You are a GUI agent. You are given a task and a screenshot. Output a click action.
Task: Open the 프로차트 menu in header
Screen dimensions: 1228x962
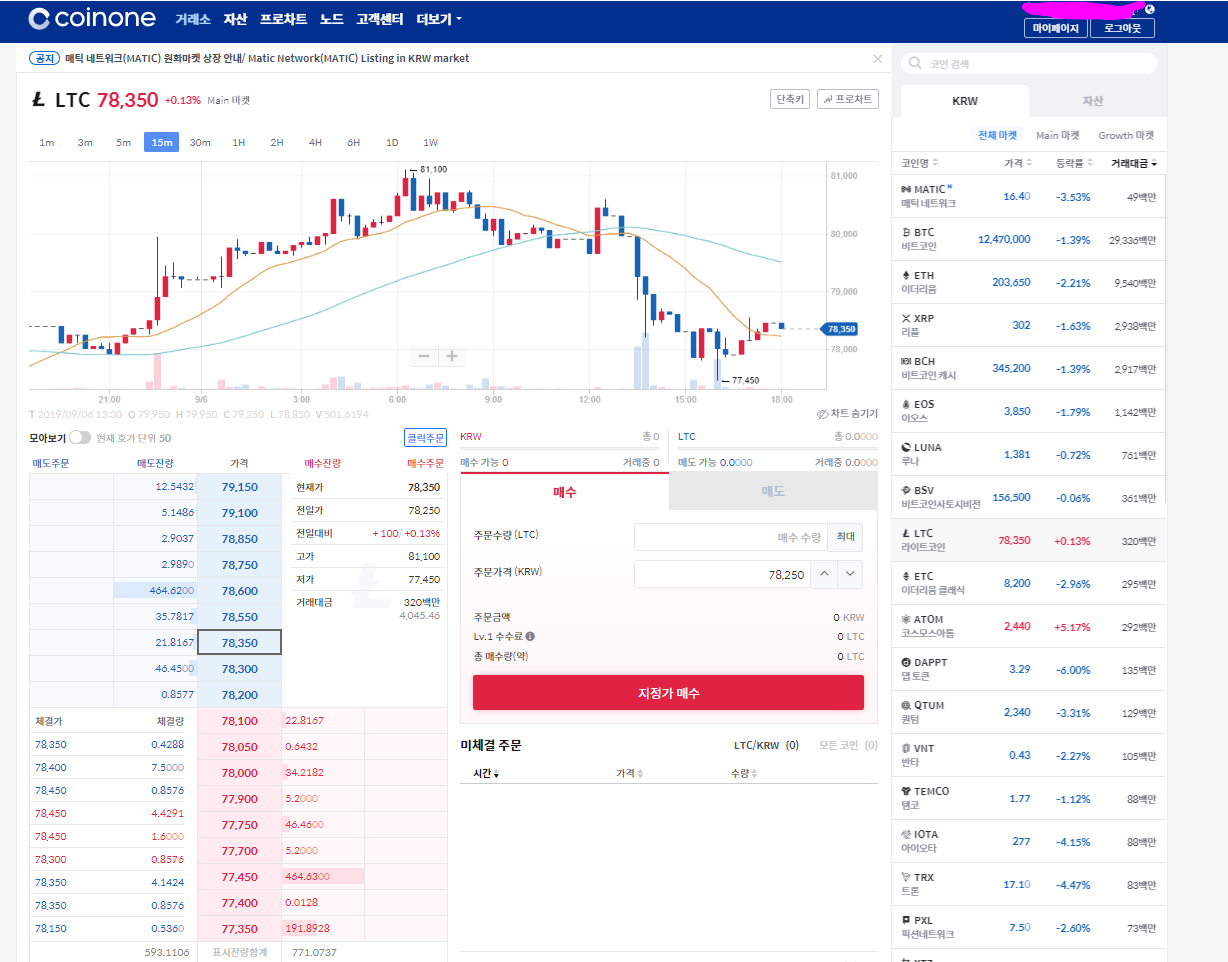283,19
